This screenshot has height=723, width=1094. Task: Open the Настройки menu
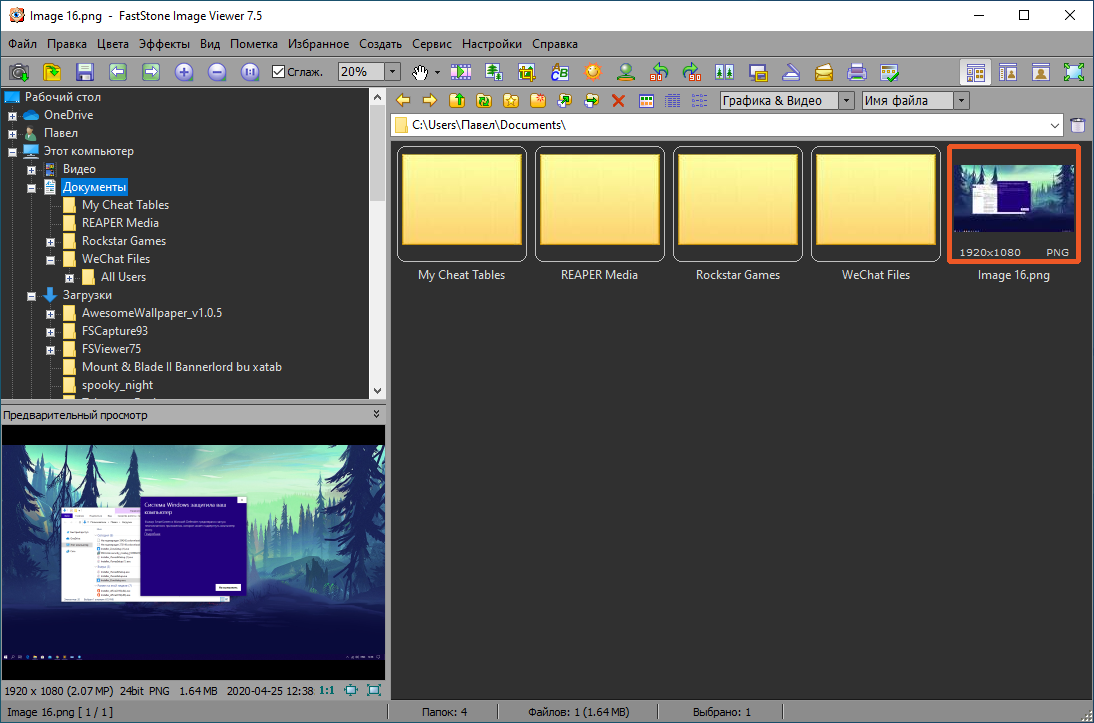point(492,44)
